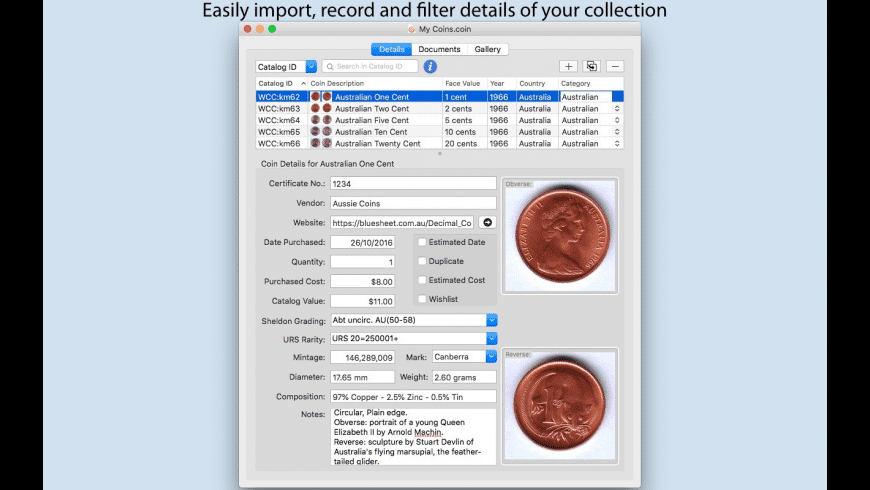This screenshot has height=490, width=870.
Task: Click the Quantity field
Action: coord(362,262)
